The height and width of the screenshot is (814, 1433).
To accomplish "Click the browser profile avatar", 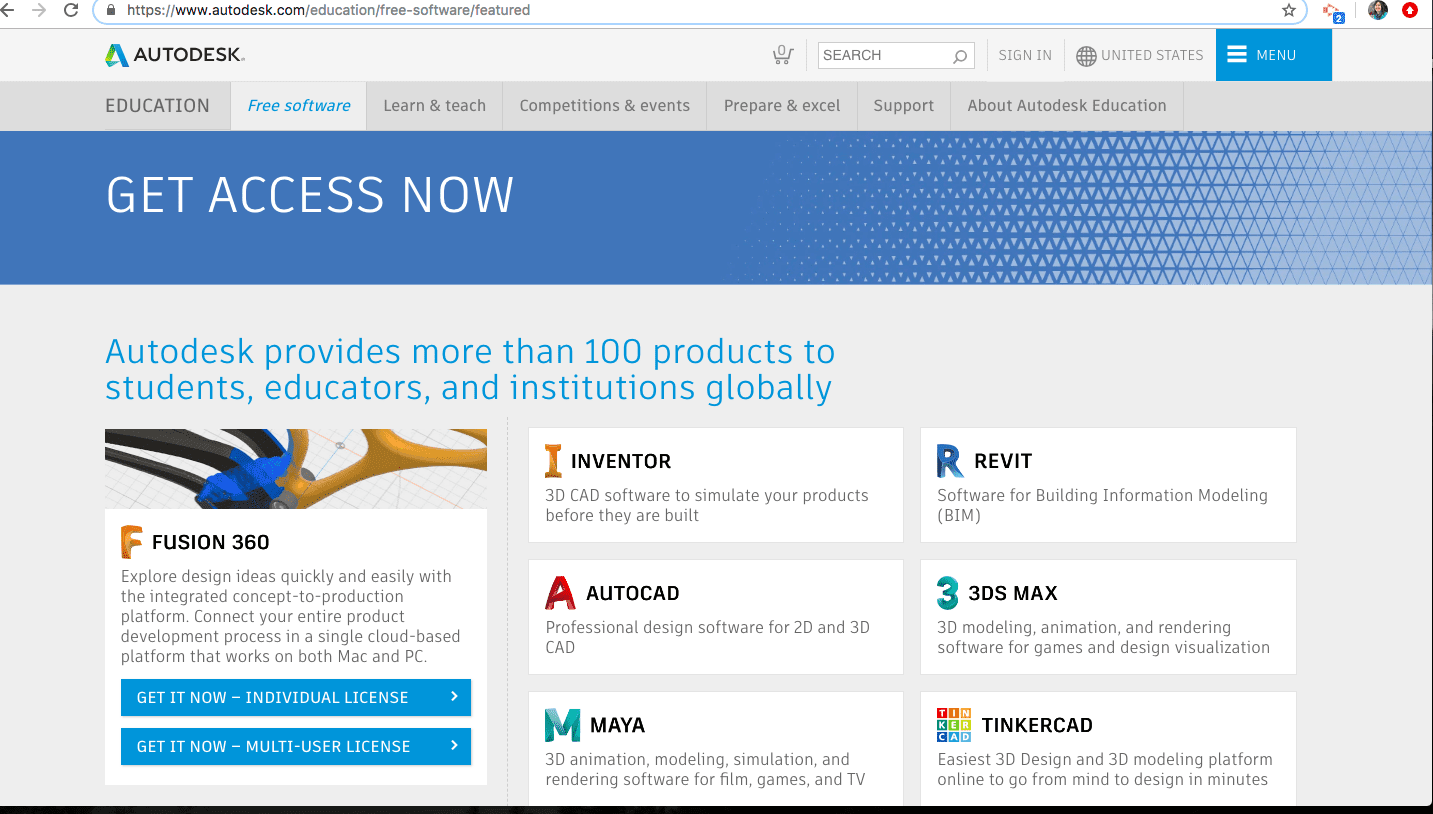I will [x=1378, y=10].
